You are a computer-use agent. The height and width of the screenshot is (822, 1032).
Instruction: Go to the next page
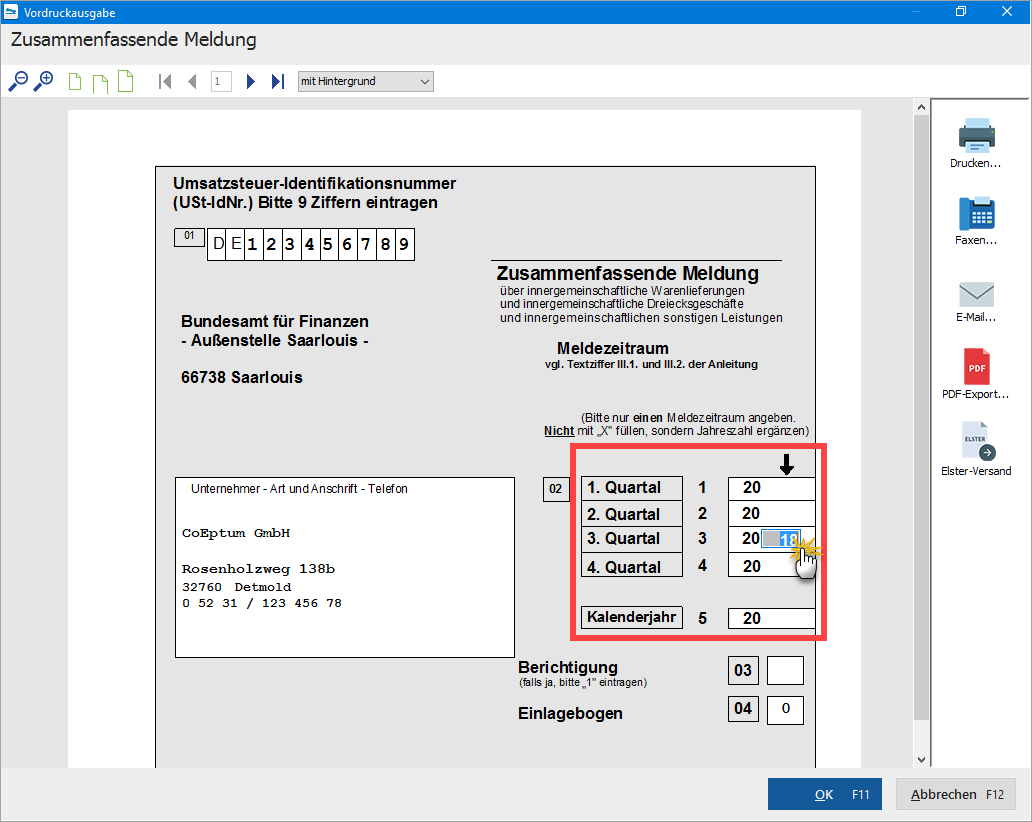[250, 82]
